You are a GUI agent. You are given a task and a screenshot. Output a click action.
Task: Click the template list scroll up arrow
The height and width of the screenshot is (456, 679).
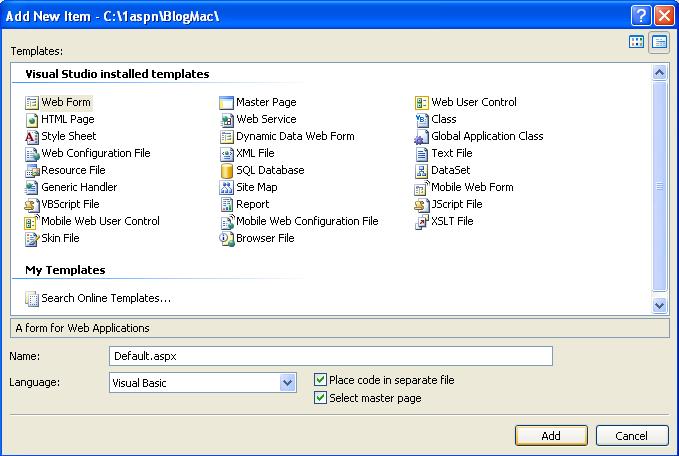click(x=659, y=72)
